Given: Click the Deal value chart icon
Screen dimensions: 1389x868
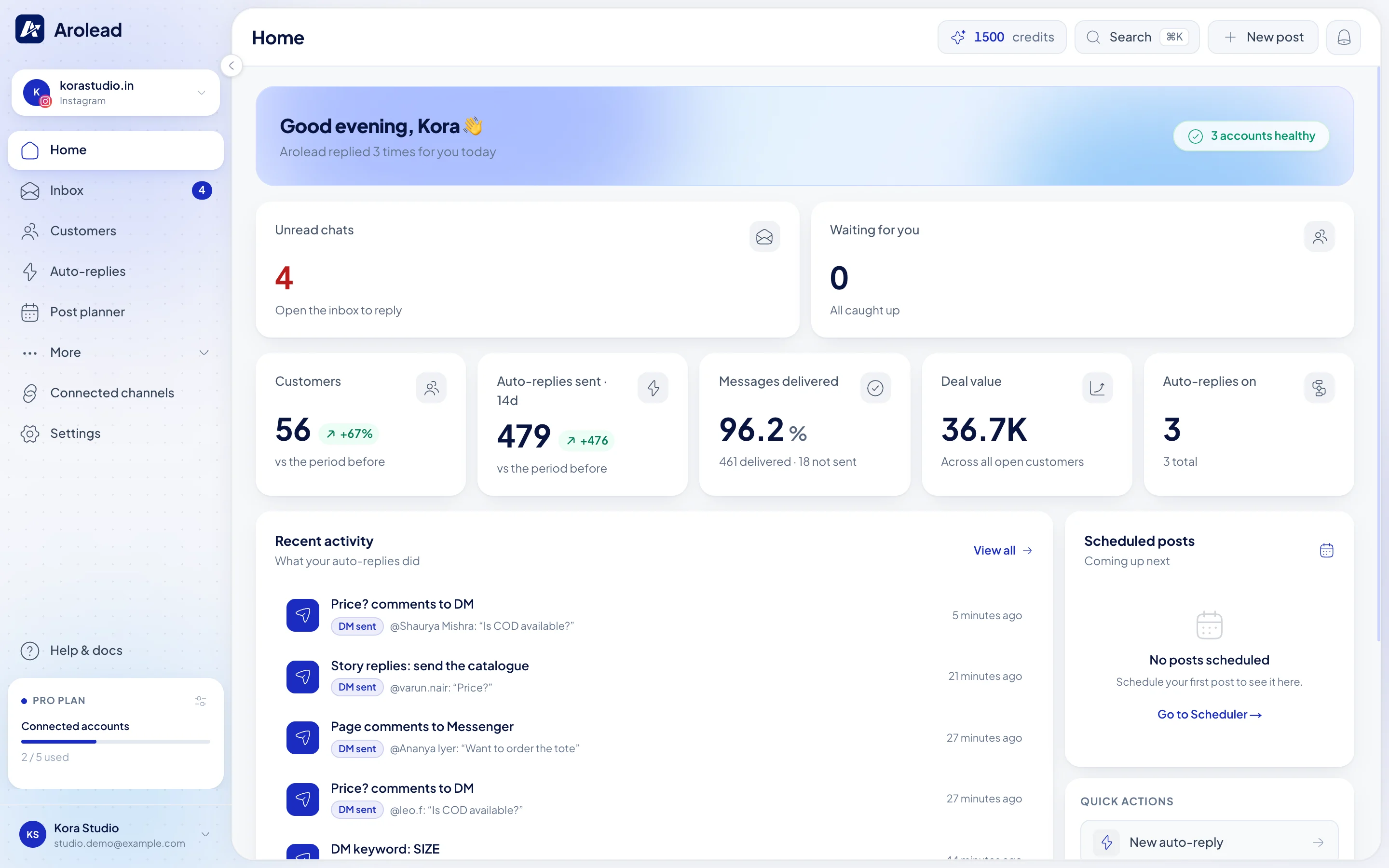Looking at the screenshot, I should (1097, 388).
